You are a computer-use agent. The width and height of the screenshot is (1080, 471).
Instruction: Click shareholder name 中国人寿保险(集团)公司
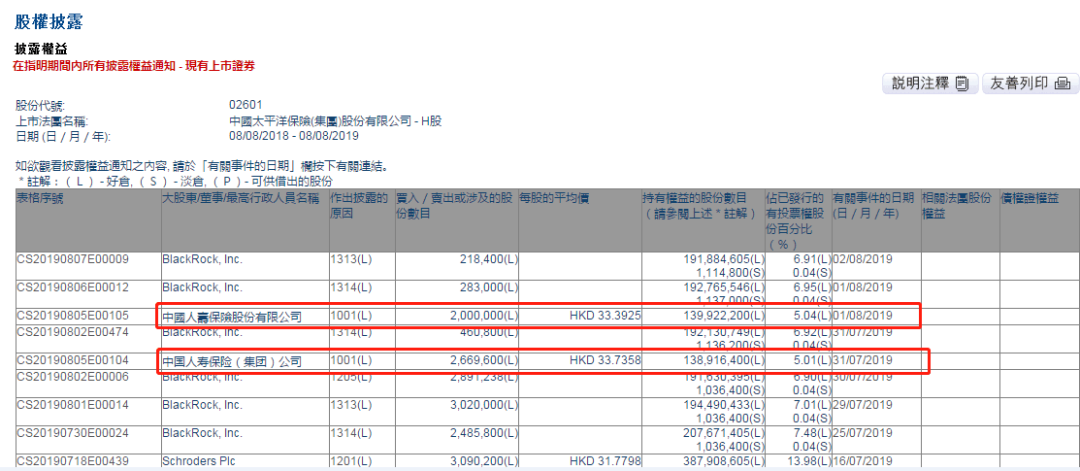(x=232, y=361)
